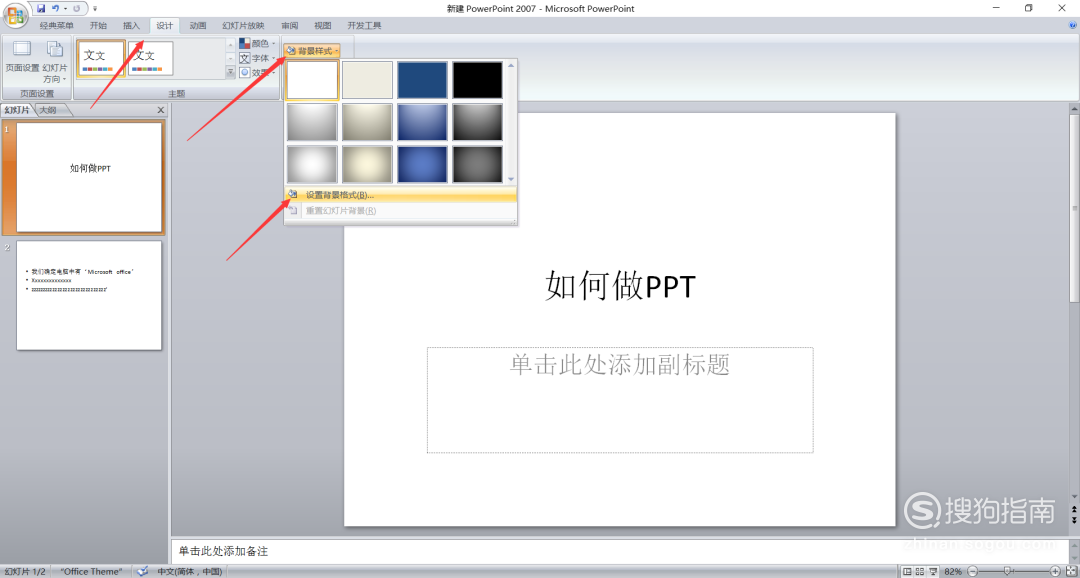
Task: Start Slide Show view icon in status bar
Action: [933, 572]
